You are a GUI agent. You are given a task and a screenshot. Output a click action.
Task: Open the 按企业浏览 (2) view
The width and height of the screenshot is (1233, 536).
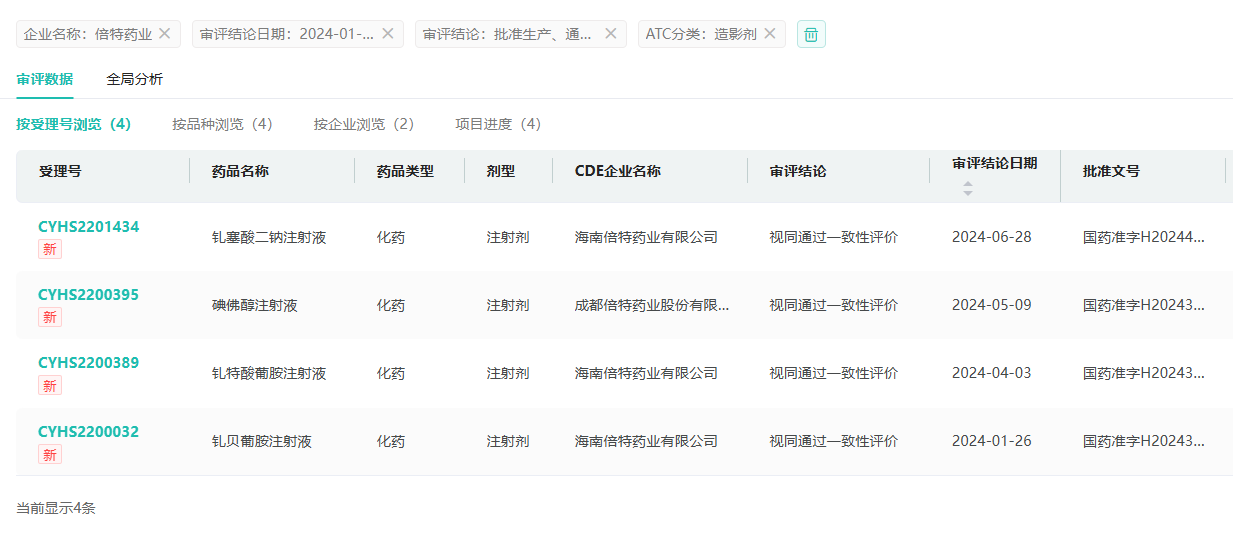[x=363, y=124]
